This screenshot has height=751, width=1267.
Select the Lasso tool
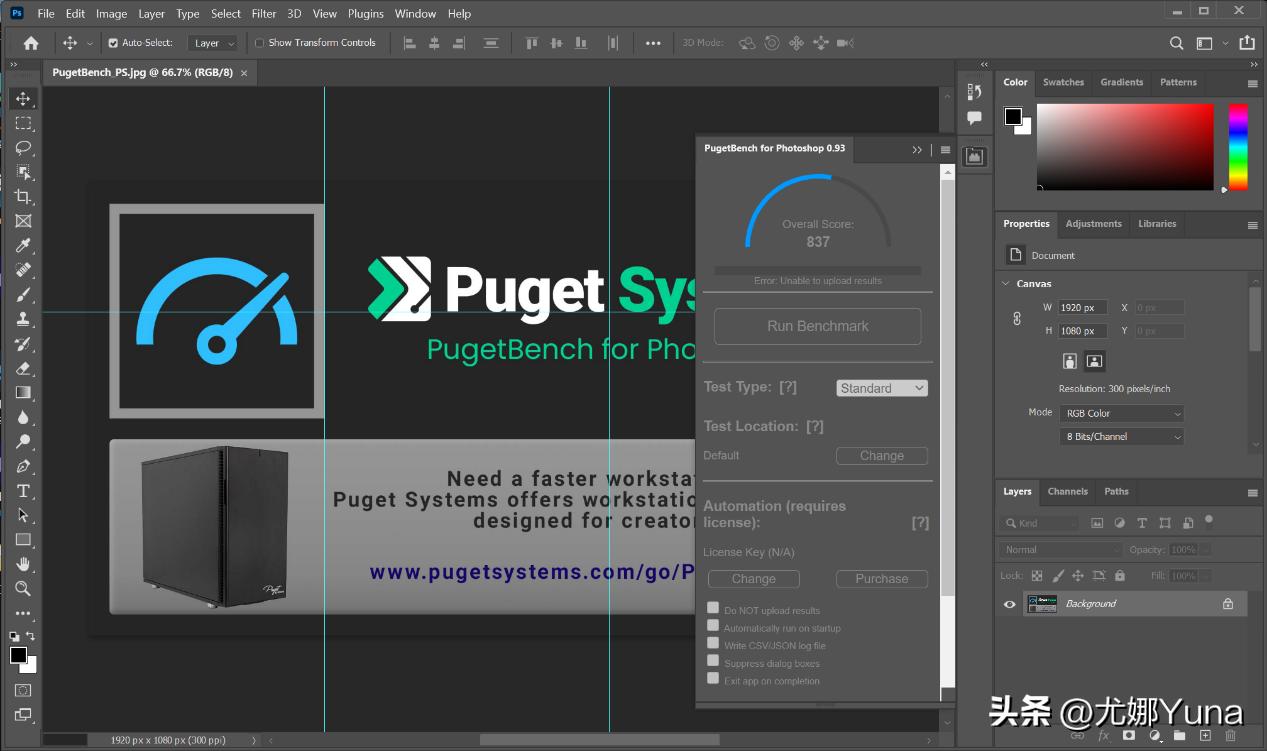click(x=23, y=148)
